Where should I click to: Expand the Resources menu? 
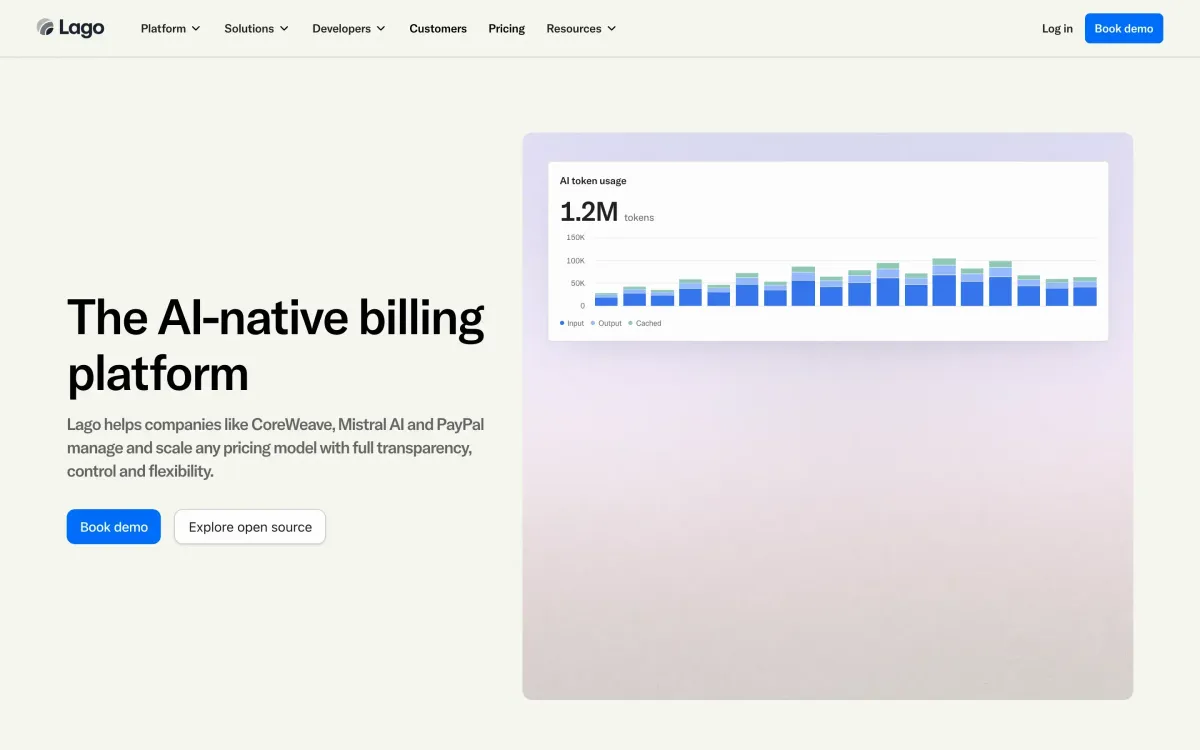click(581, 28)
